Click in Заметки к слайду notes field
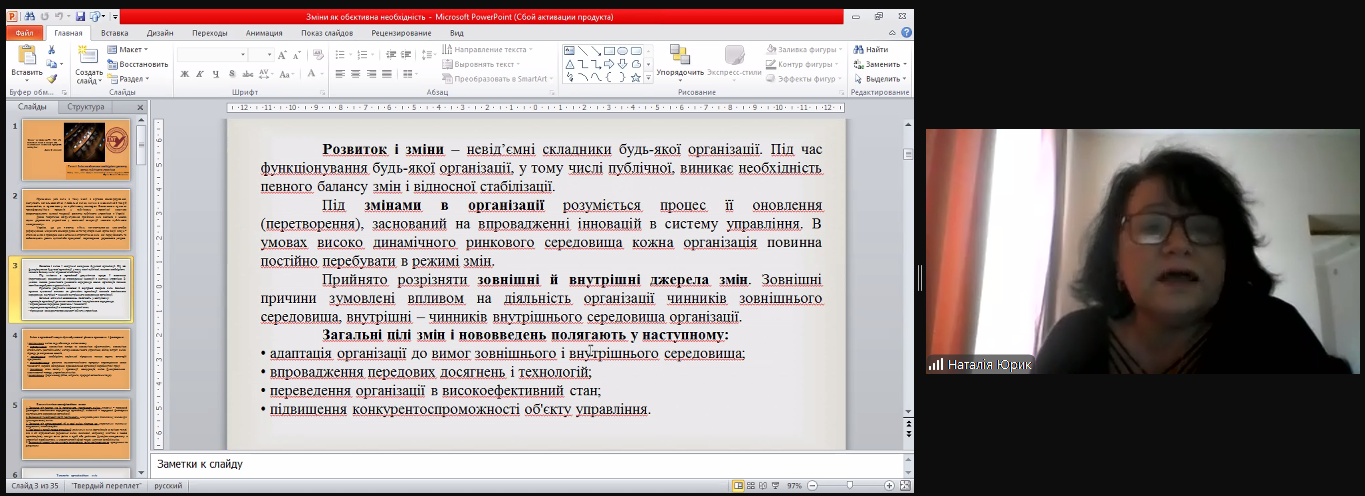 coord(524,465)
